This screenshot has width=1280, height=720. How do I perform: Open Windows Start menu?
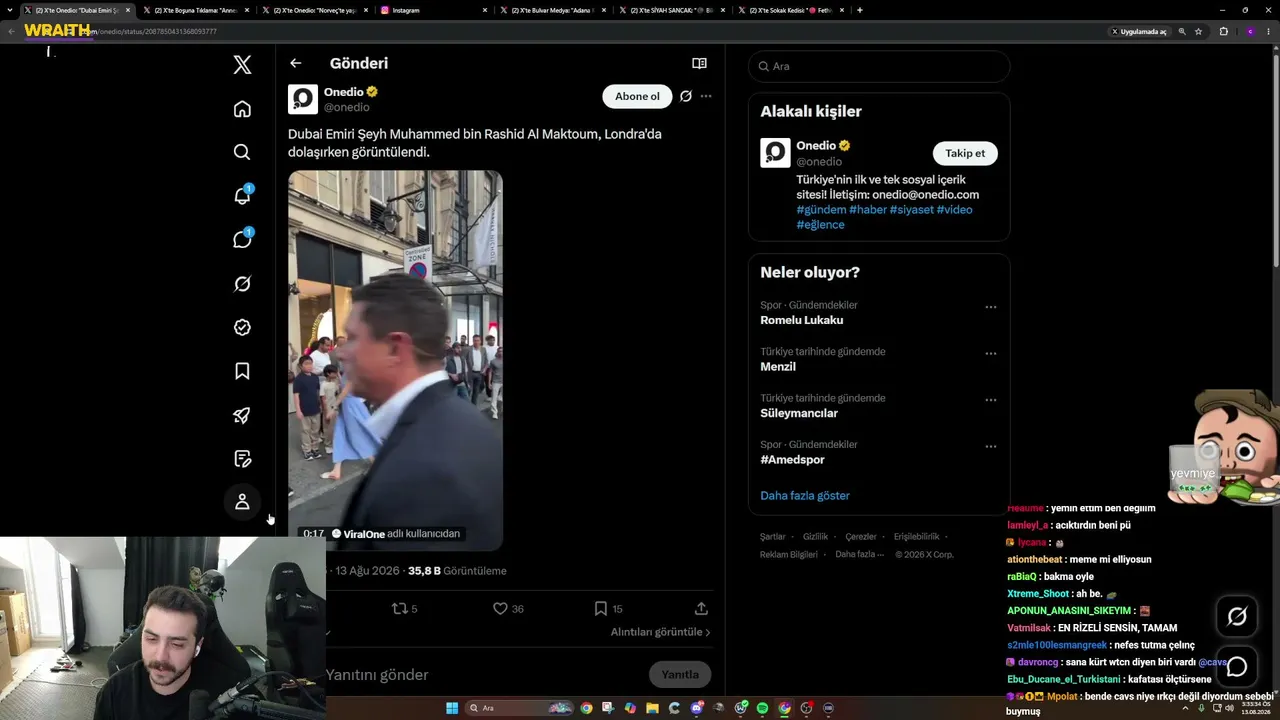[x=452, y=708]
